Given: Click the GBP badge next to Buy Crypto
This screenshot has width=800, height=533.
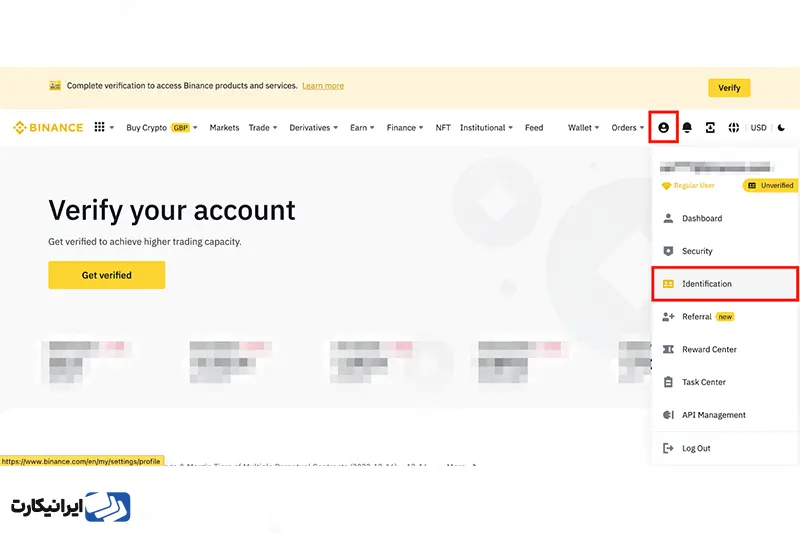Looking at the screenshot, I should [x=181, y=128].
